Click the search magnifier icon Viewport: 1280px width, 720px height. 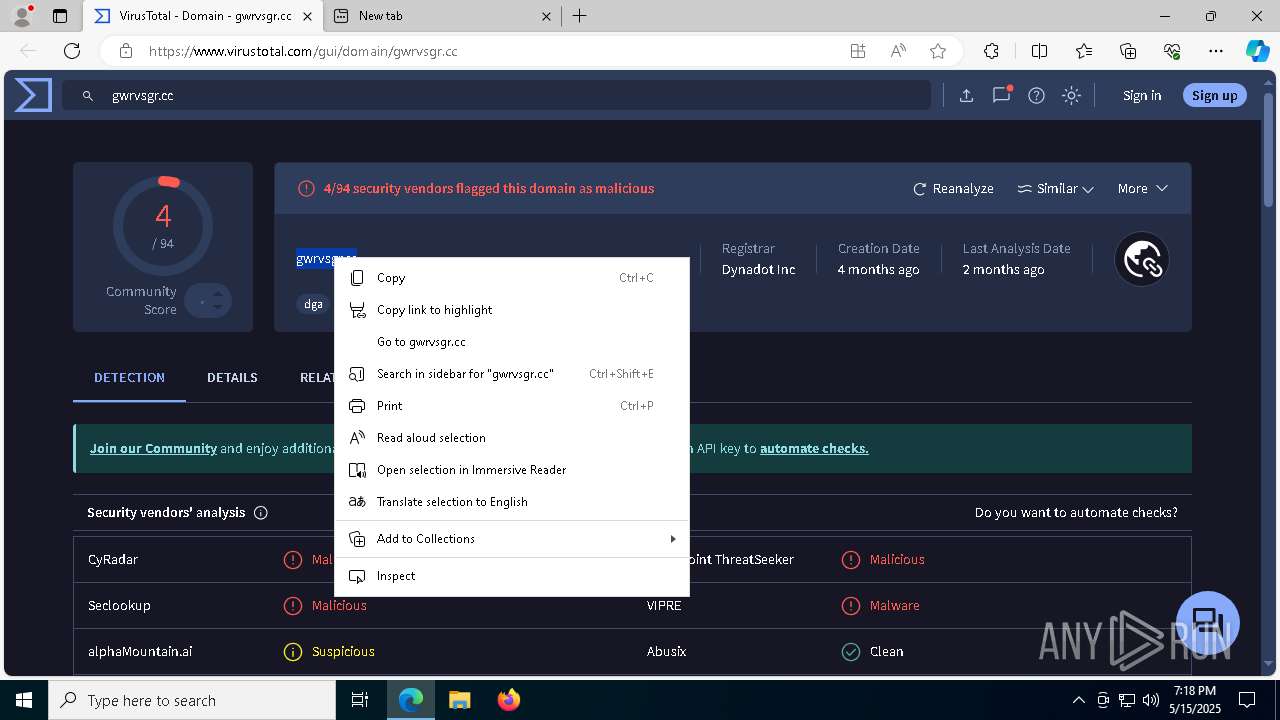(x=88, y=96)
